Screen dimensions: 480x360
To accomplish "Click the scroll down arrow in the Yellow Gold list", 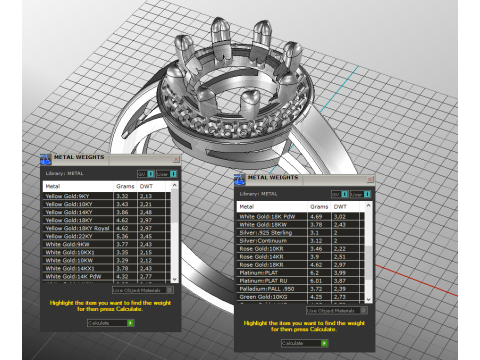I will pyautogui.click(x=174, y=279).
